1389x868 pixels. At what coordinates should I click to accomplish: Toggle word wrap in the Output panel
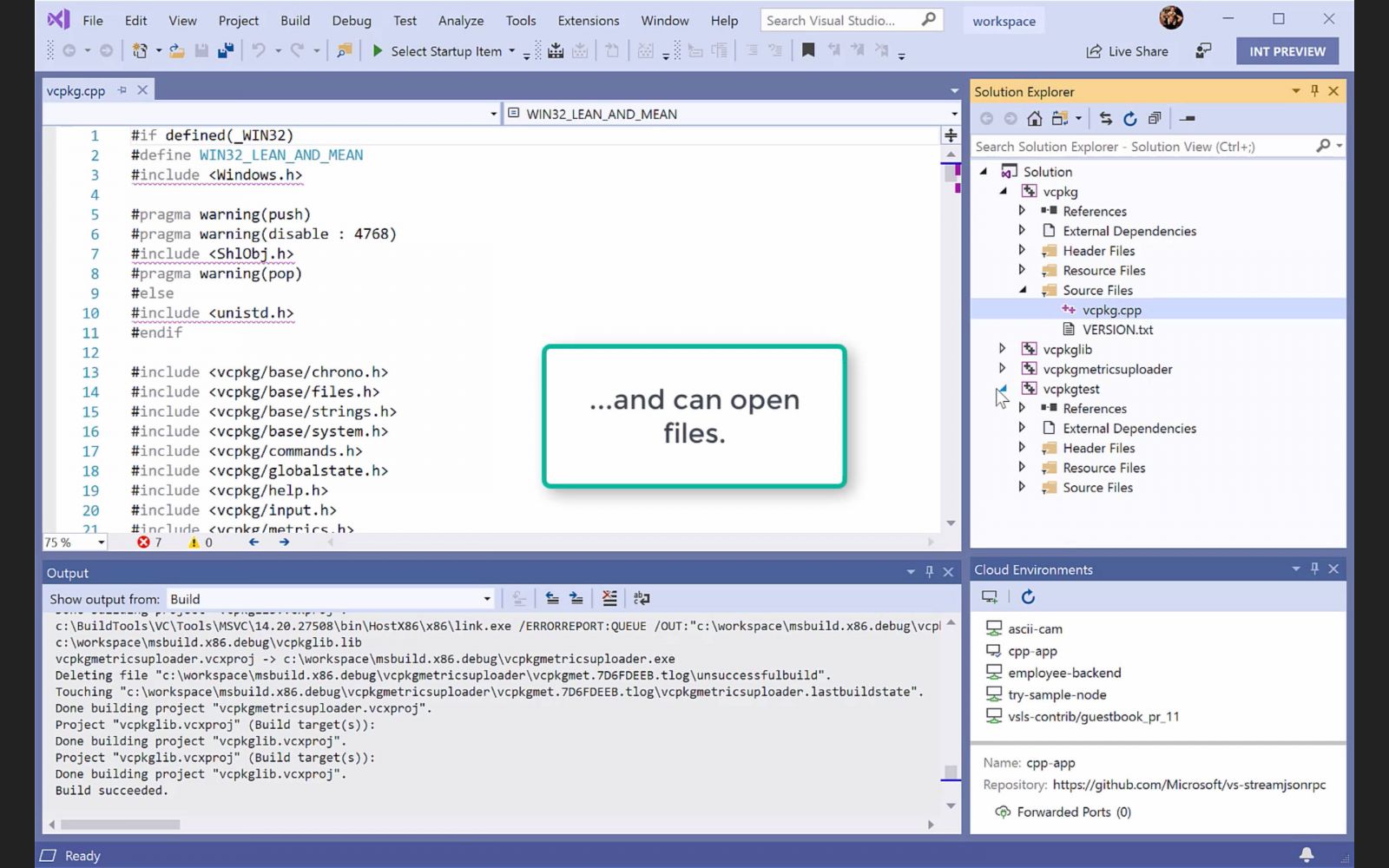click(x=642, y=598)
